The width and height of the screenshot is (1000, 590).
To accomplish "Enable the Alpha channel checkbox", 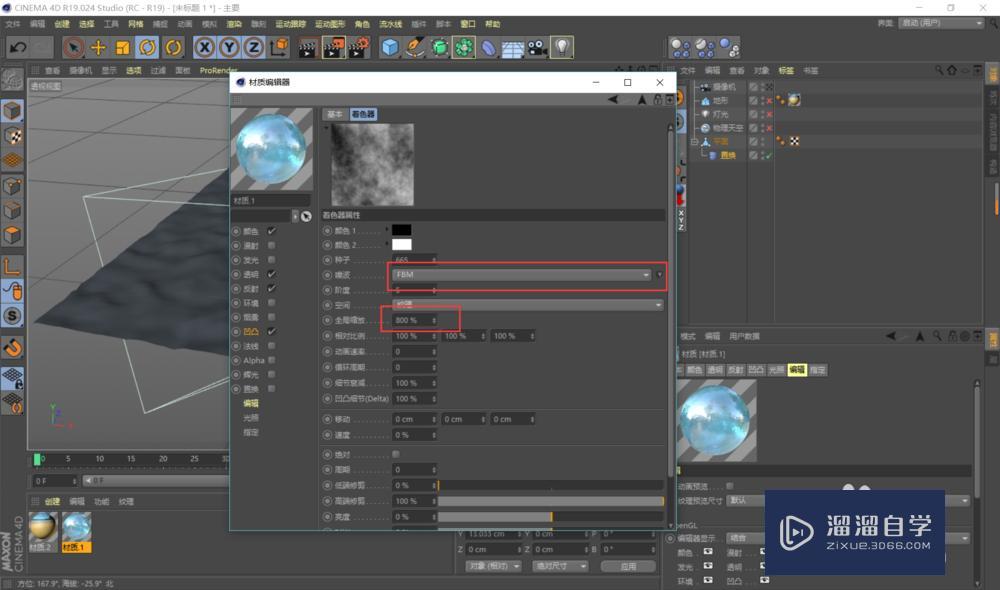I will click(272, 360).
